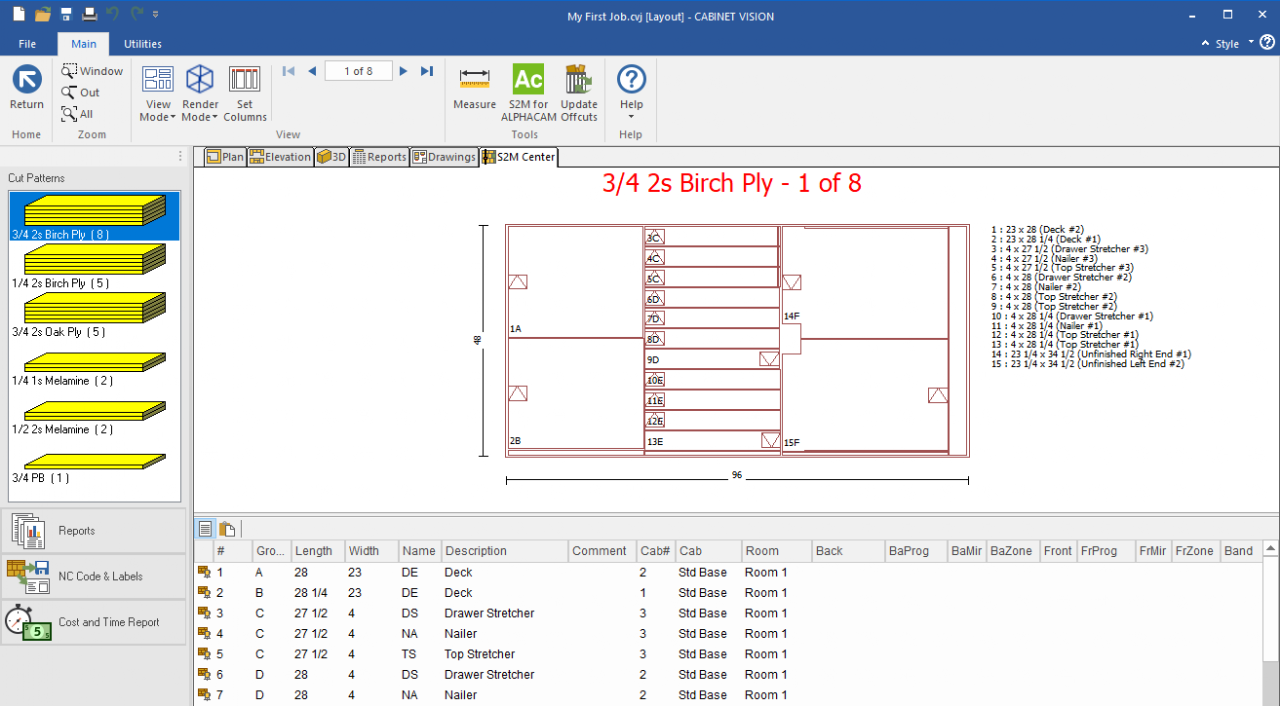Screen dimensions: 1280x706
Task: Click the question mark help icon at top right
Action: click(1267, 43)
